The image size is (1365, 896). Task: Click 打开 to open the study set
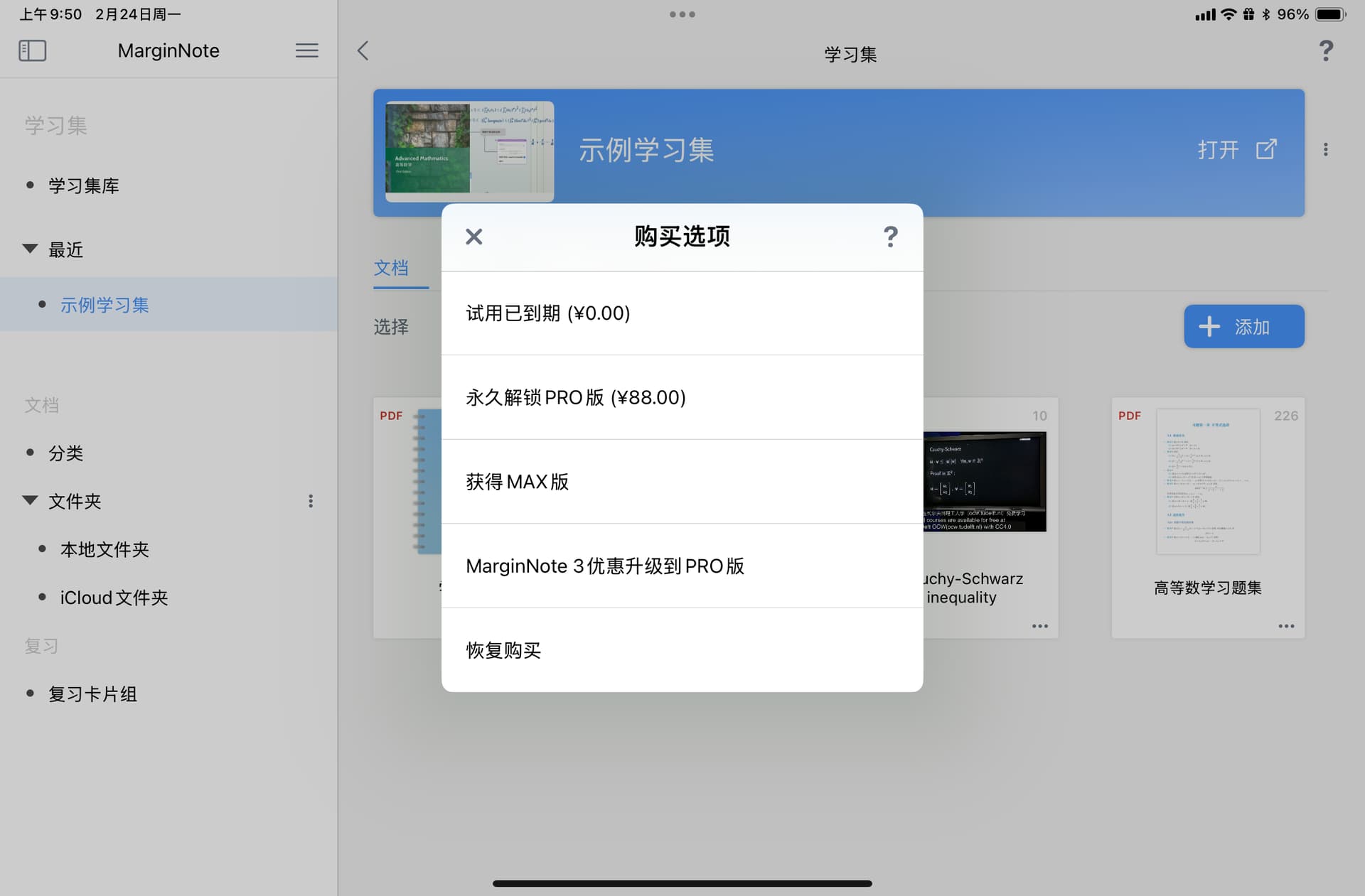pyautogui.click(x=1218, y=149)
